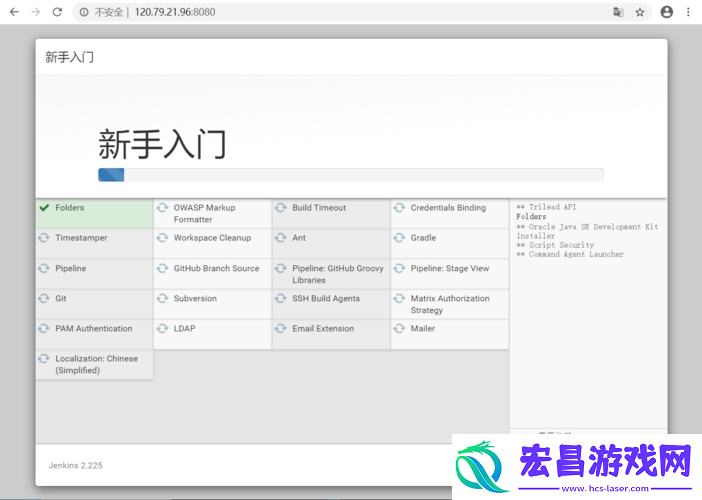Click the sync icon beside SSH Build Agents
702x500 pixels.
pos(281,298)
